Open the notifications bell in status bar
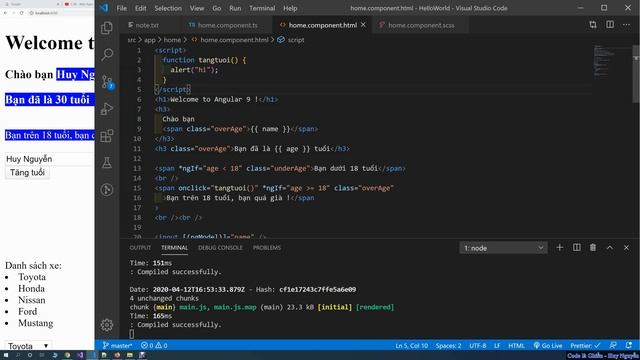This screenshot has width=640, height=360. click(x=629, y=346)
